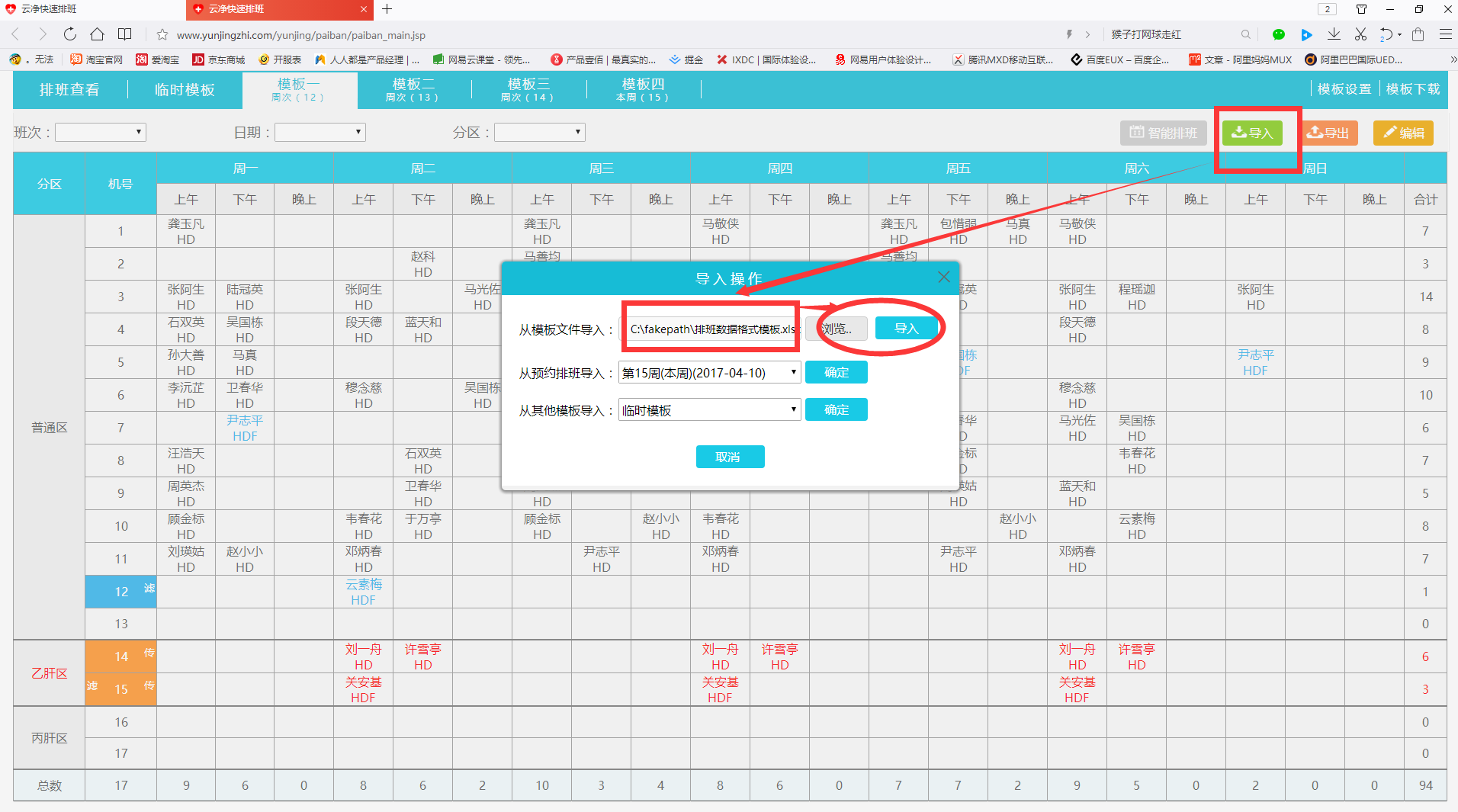Close the 导入操作 dialog with X
The height and width of the screenshot is (812, 1458).
943,278
